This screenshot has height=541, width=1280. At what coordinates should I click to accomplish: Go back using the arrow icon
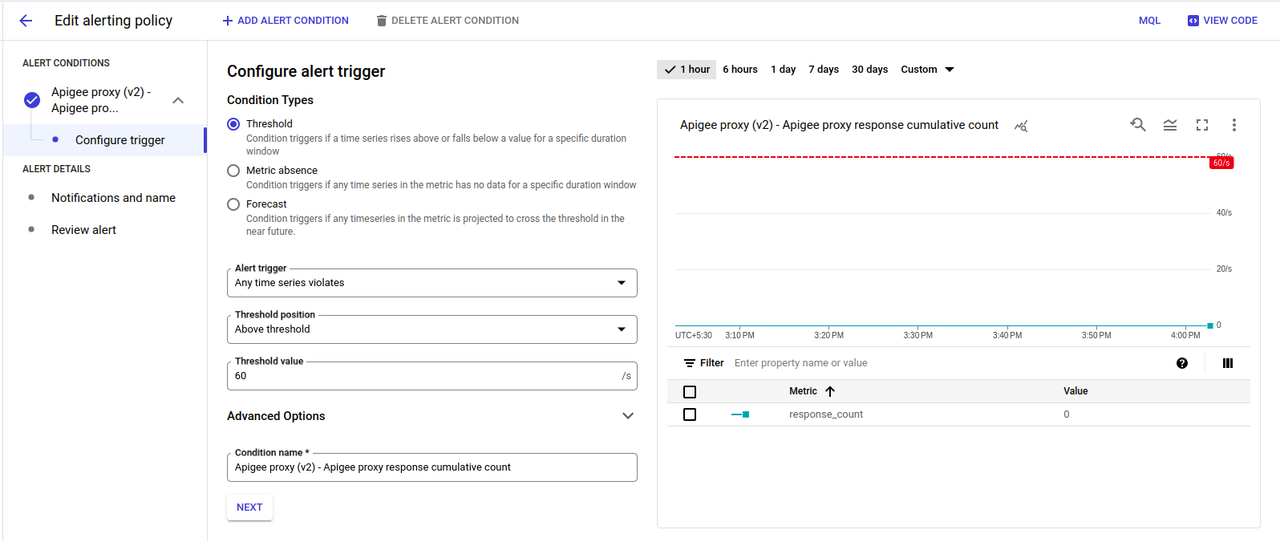pos(26,20)
